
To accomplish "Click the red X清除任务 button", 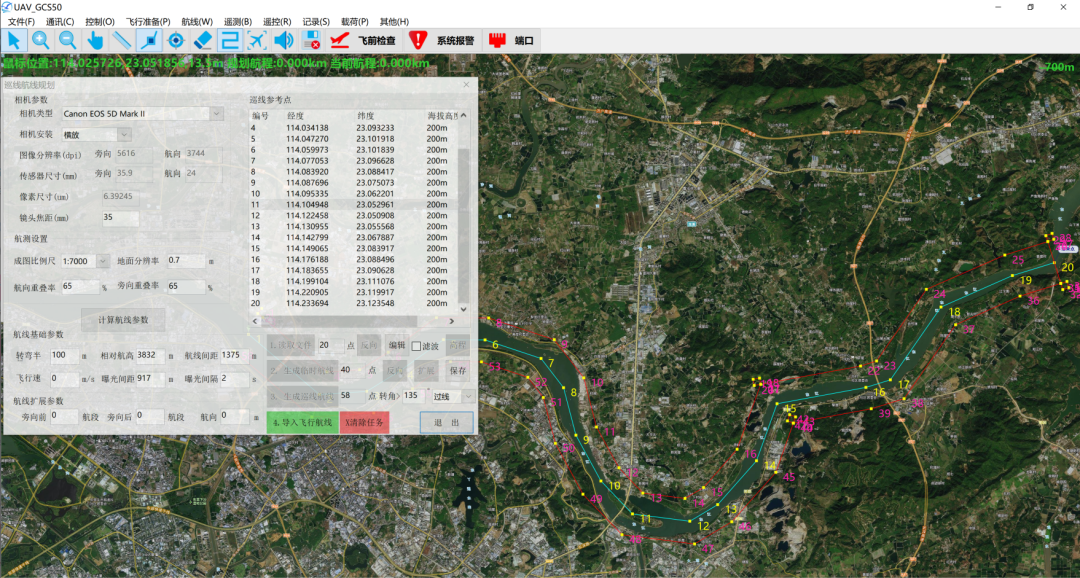I will [x=364, y=422].
